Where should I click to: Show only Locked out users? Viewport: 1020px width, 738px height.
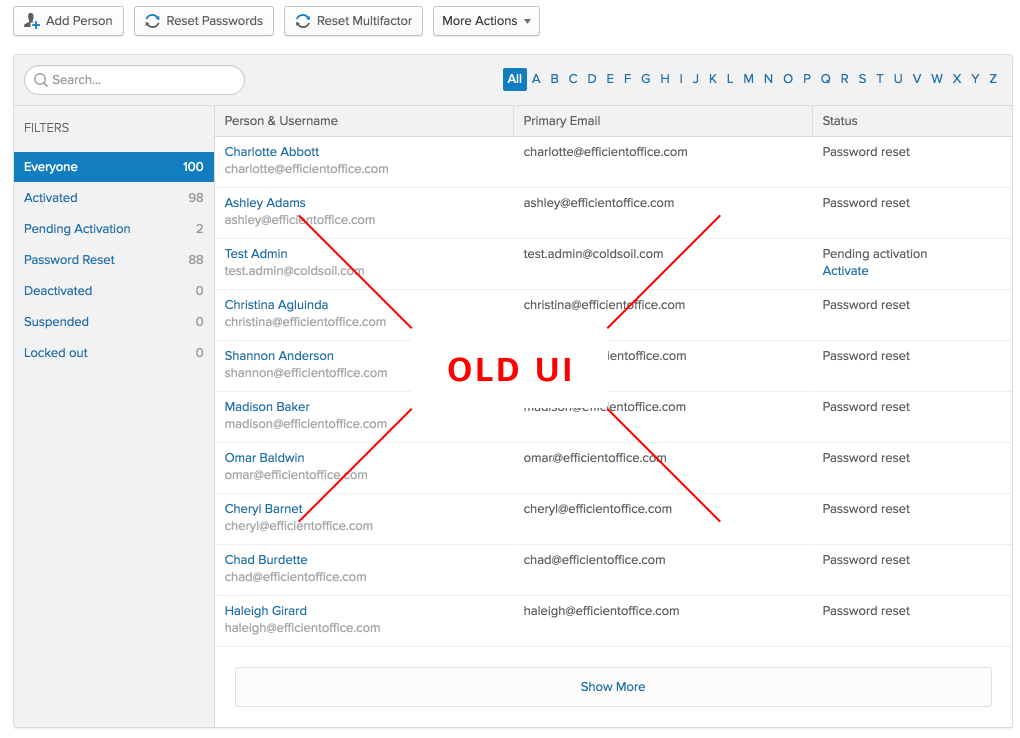[55, 352]
